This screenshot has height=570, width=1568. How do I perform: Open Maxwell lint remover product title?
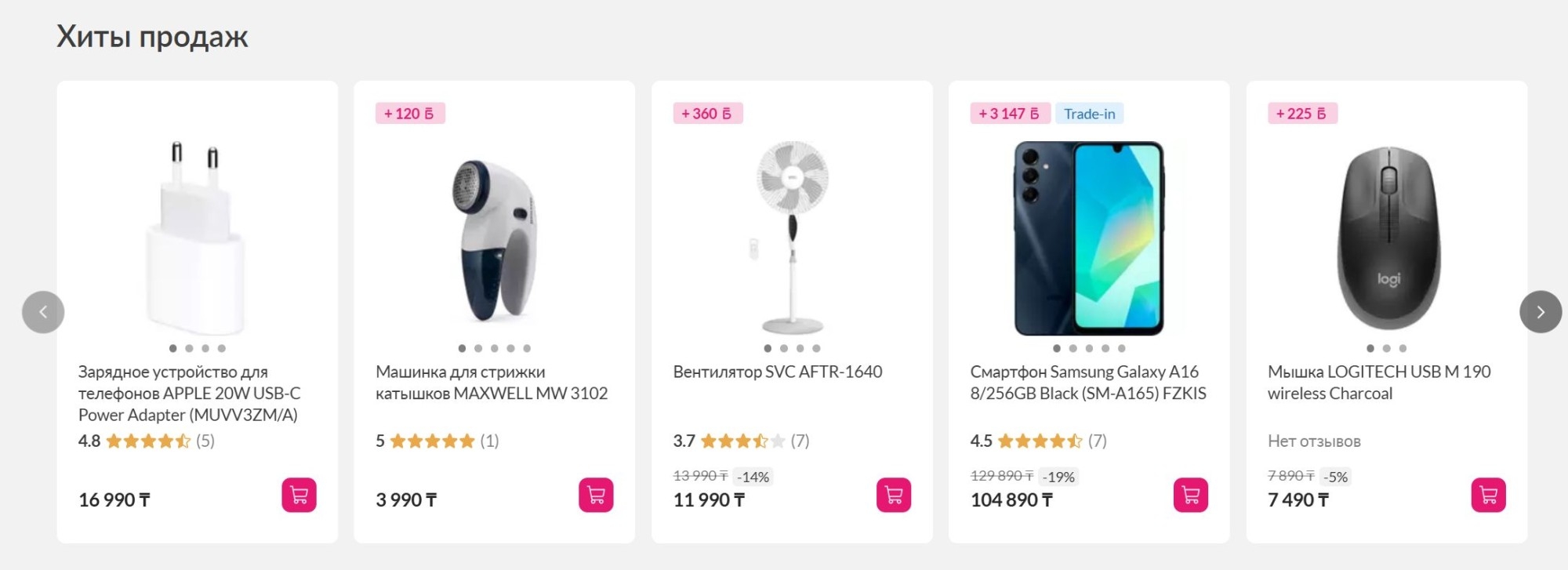coord(491,383)
